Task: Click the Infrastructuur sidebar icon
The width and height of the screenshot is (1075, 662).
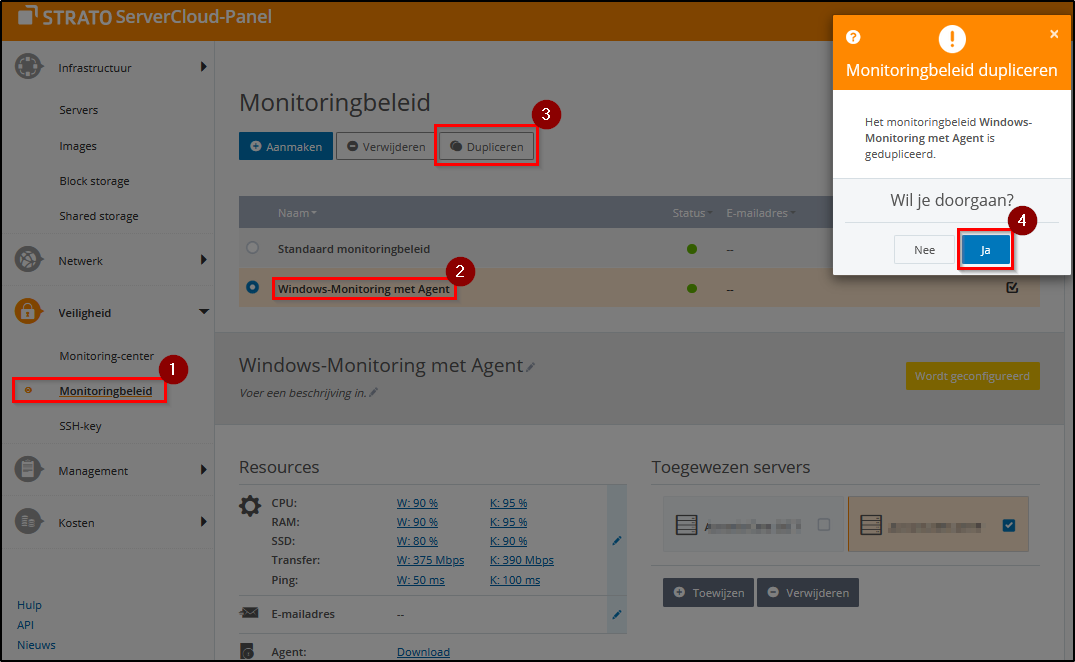Action: (x=29, y=68)
